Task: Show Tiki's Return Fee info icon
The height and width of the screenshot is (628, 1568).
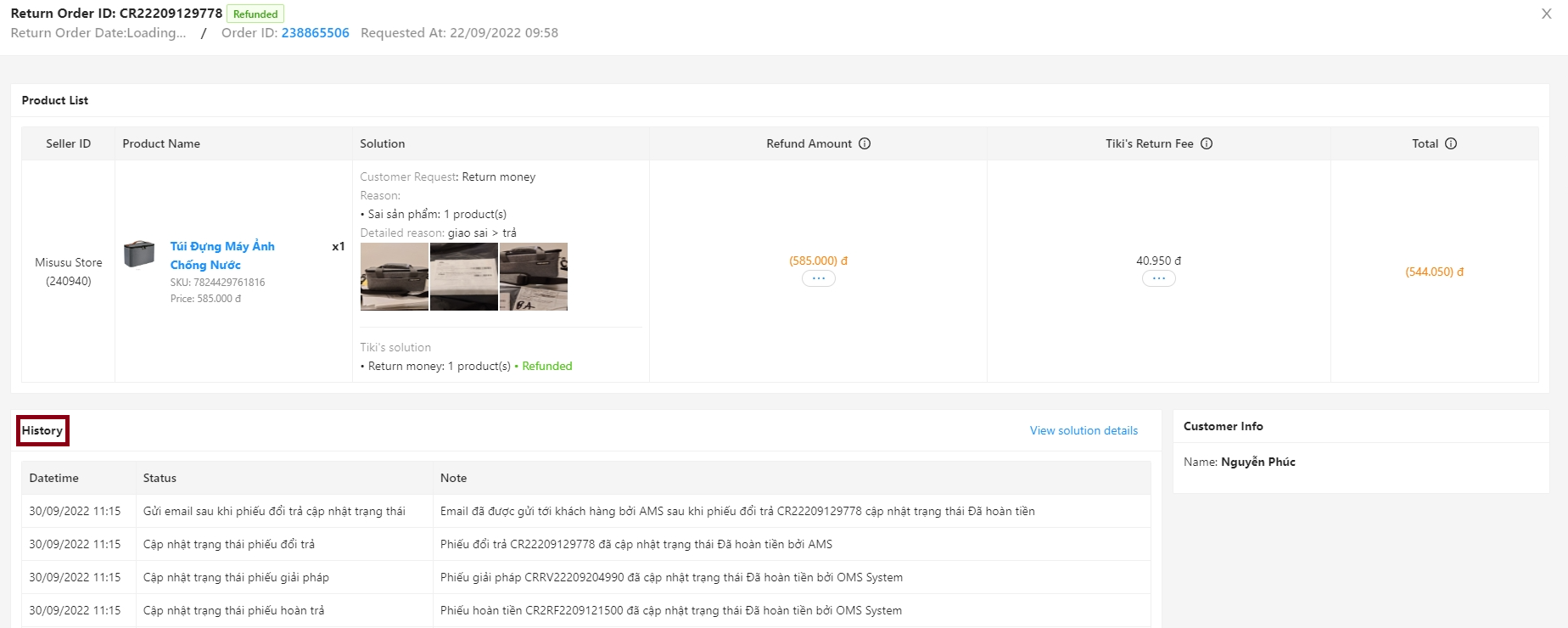Action: 1207,143
